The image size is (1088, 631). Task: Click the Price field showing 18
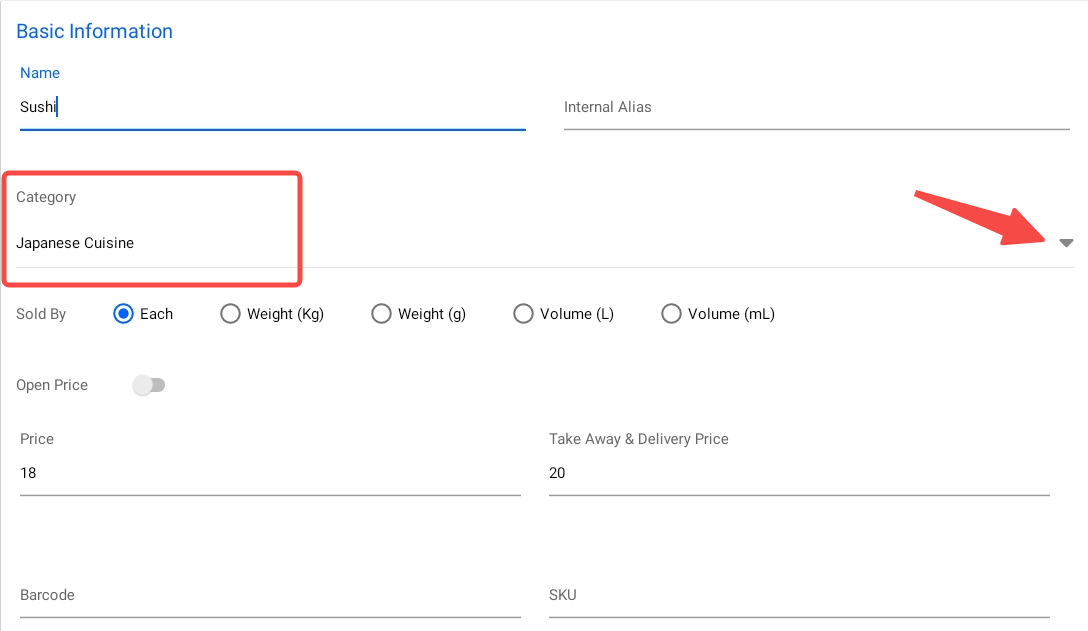click(270, 473)
